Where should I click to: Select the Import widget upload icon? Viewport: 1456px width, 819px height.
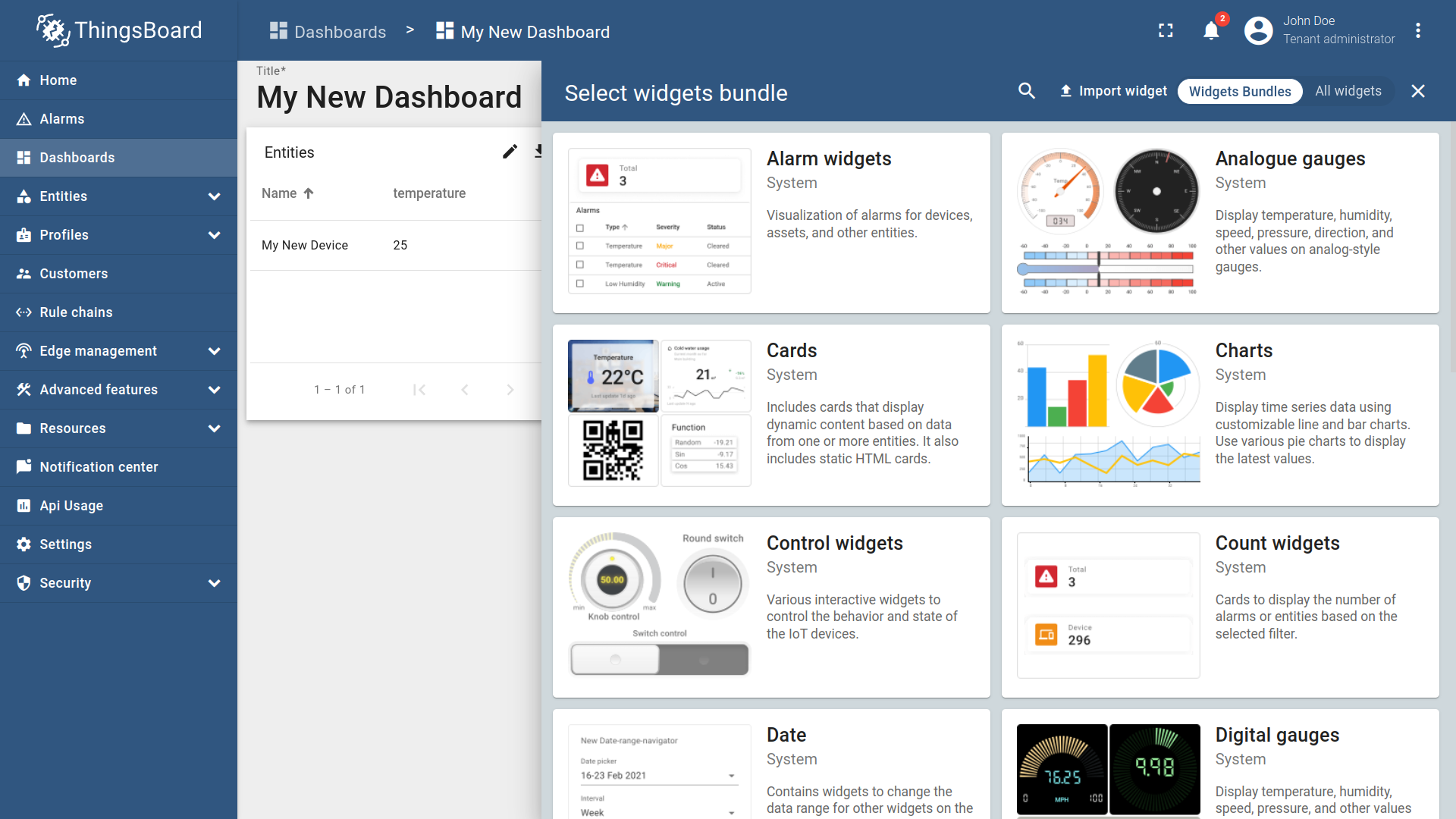point(1066,91)
